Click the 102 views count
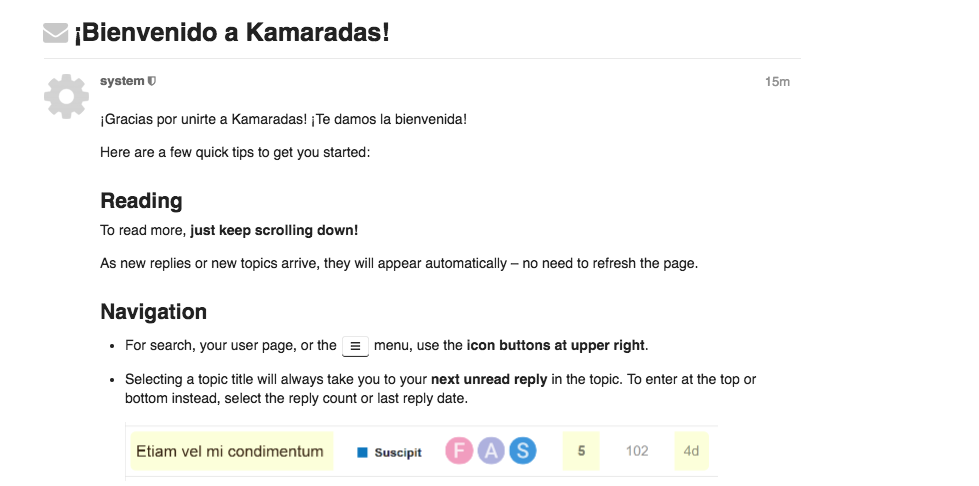The image size is (979, 486). [637, 451]
